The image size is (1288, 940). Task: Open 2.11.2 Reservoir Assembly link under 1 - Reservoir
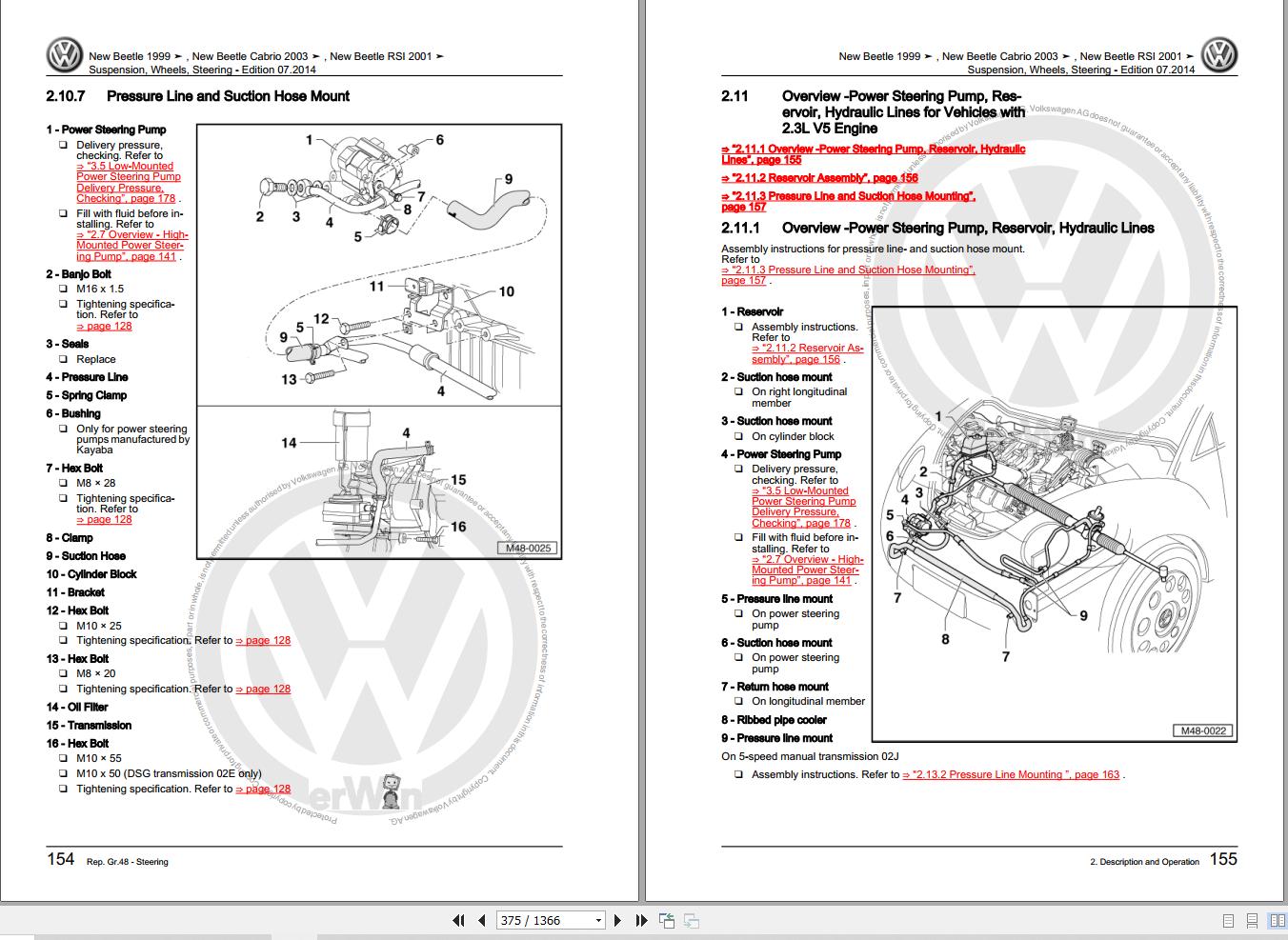(807, 353)
